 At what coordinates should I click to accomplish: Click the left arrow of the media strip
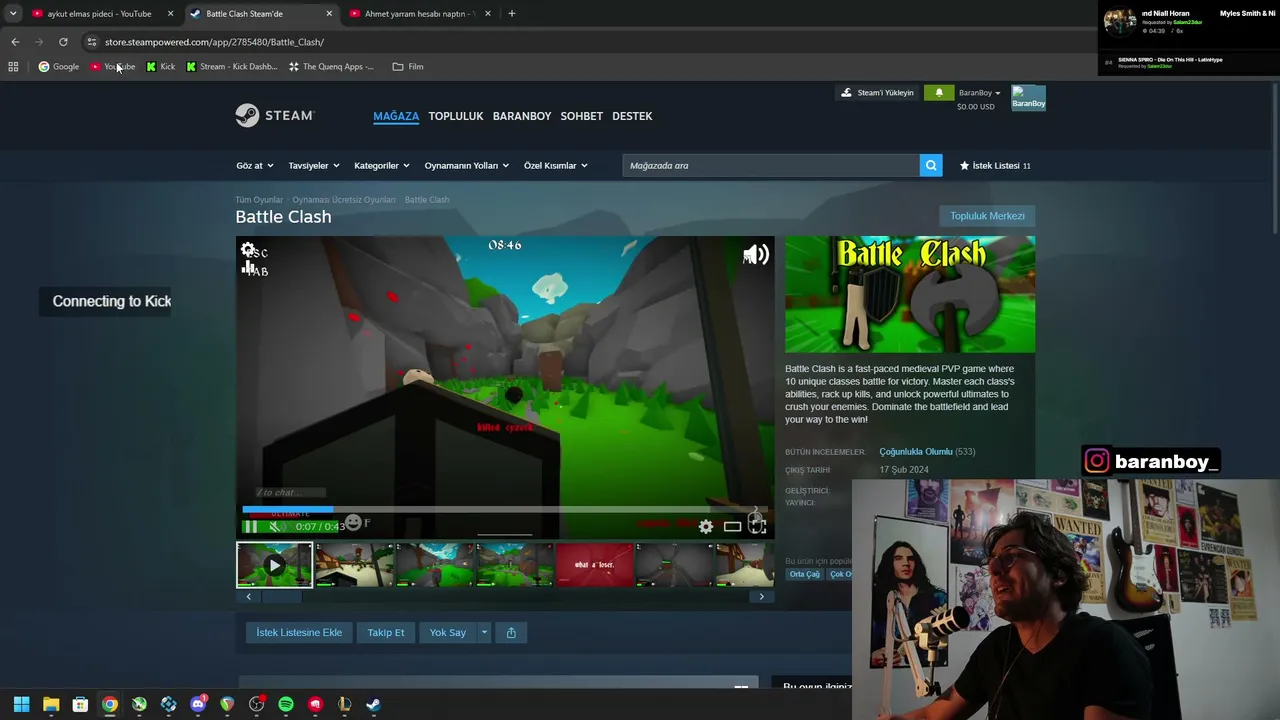(249, 597)
